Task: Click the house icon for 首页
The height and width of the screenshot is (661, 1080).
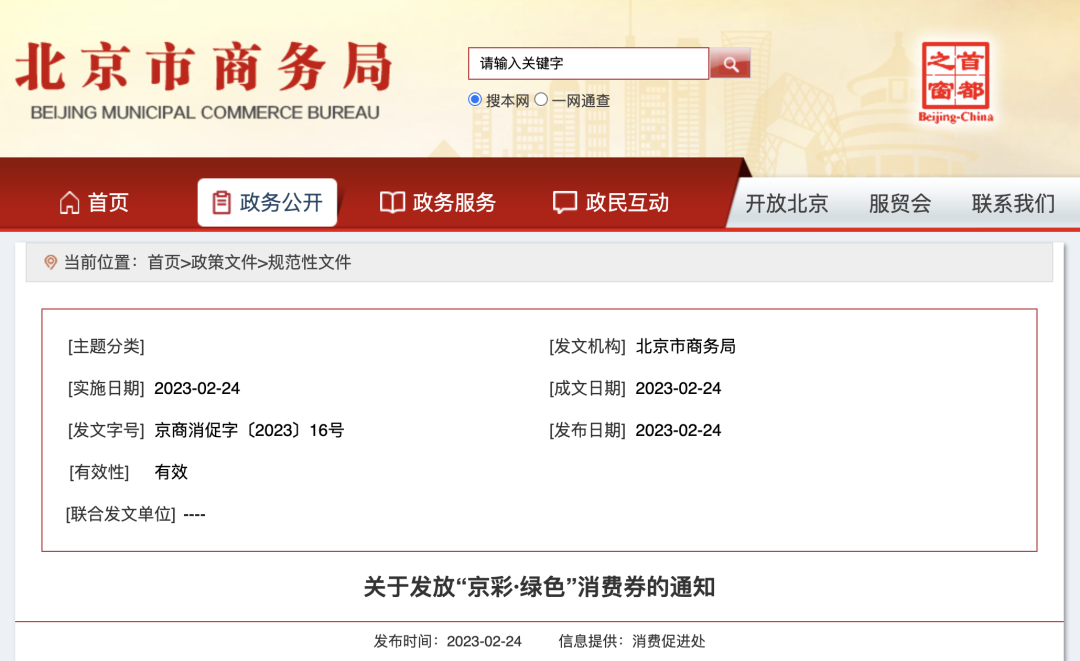Action: pos(70,203)
